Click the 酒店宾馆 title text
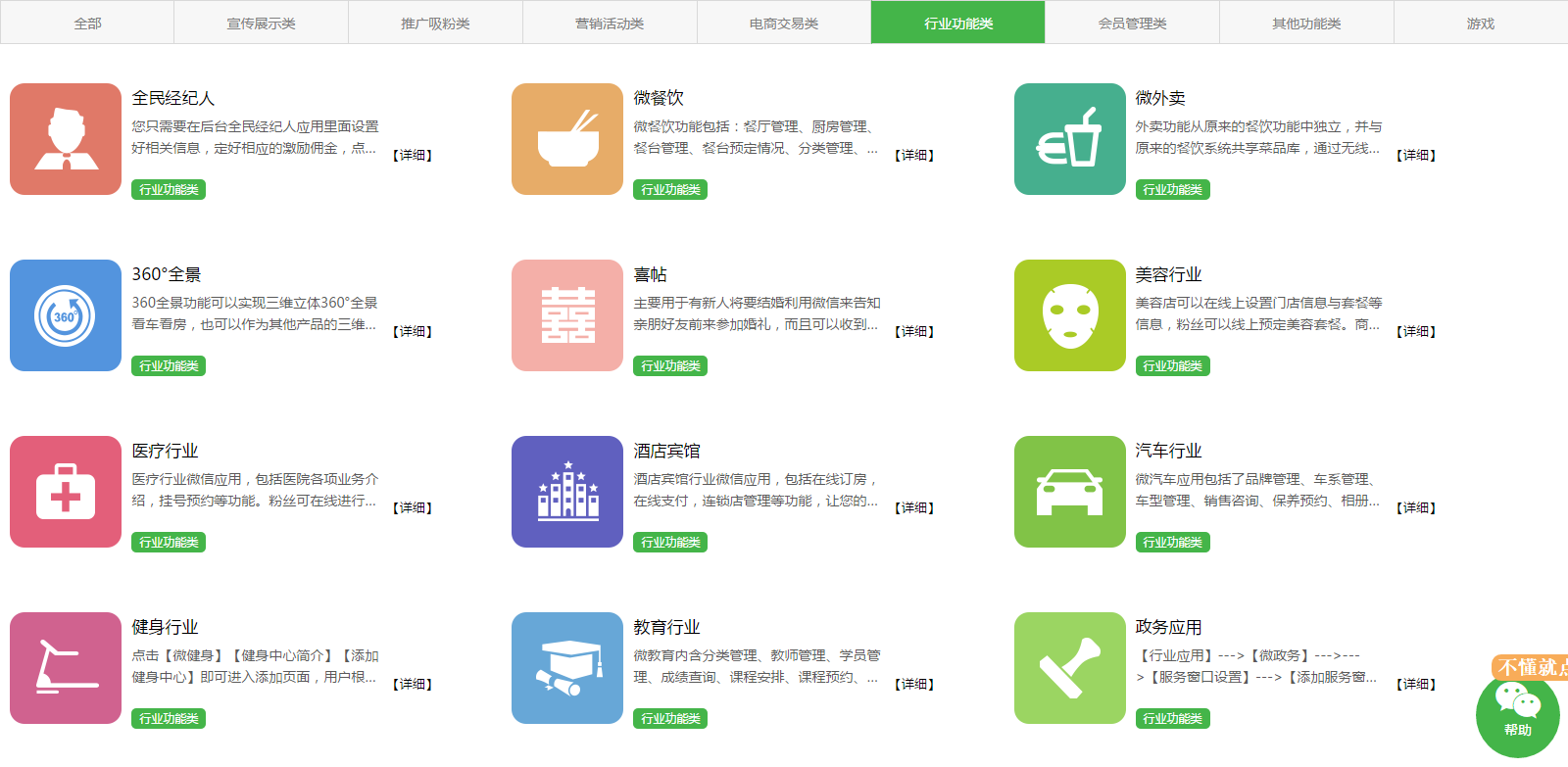 point(667,451)
